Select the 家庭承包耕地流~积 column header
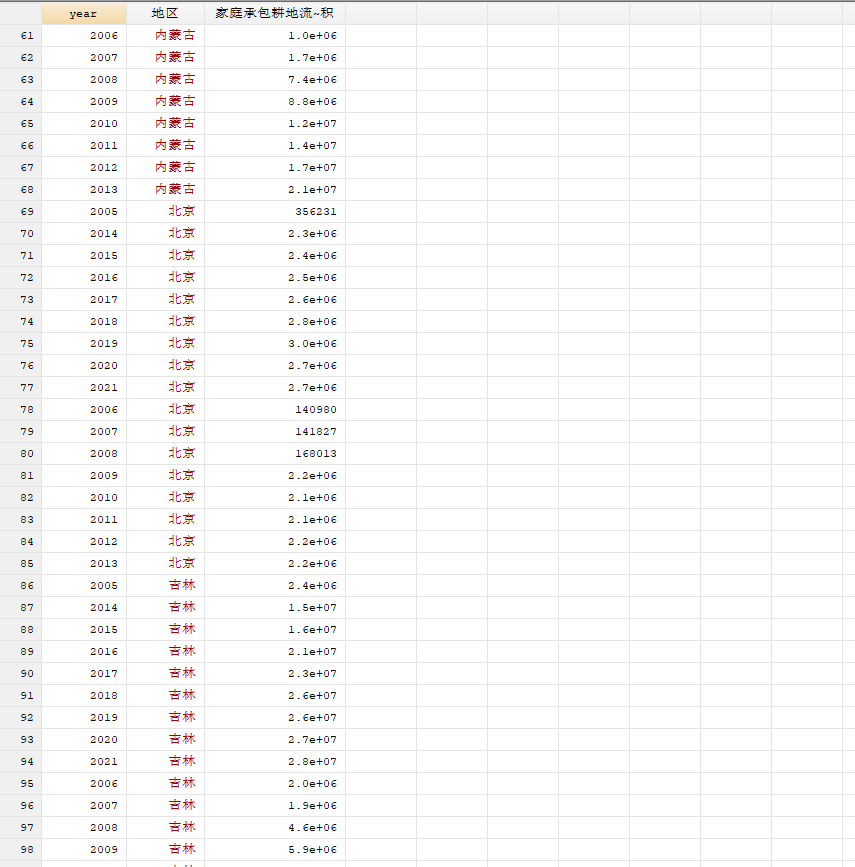 click(x=275, y=14)
